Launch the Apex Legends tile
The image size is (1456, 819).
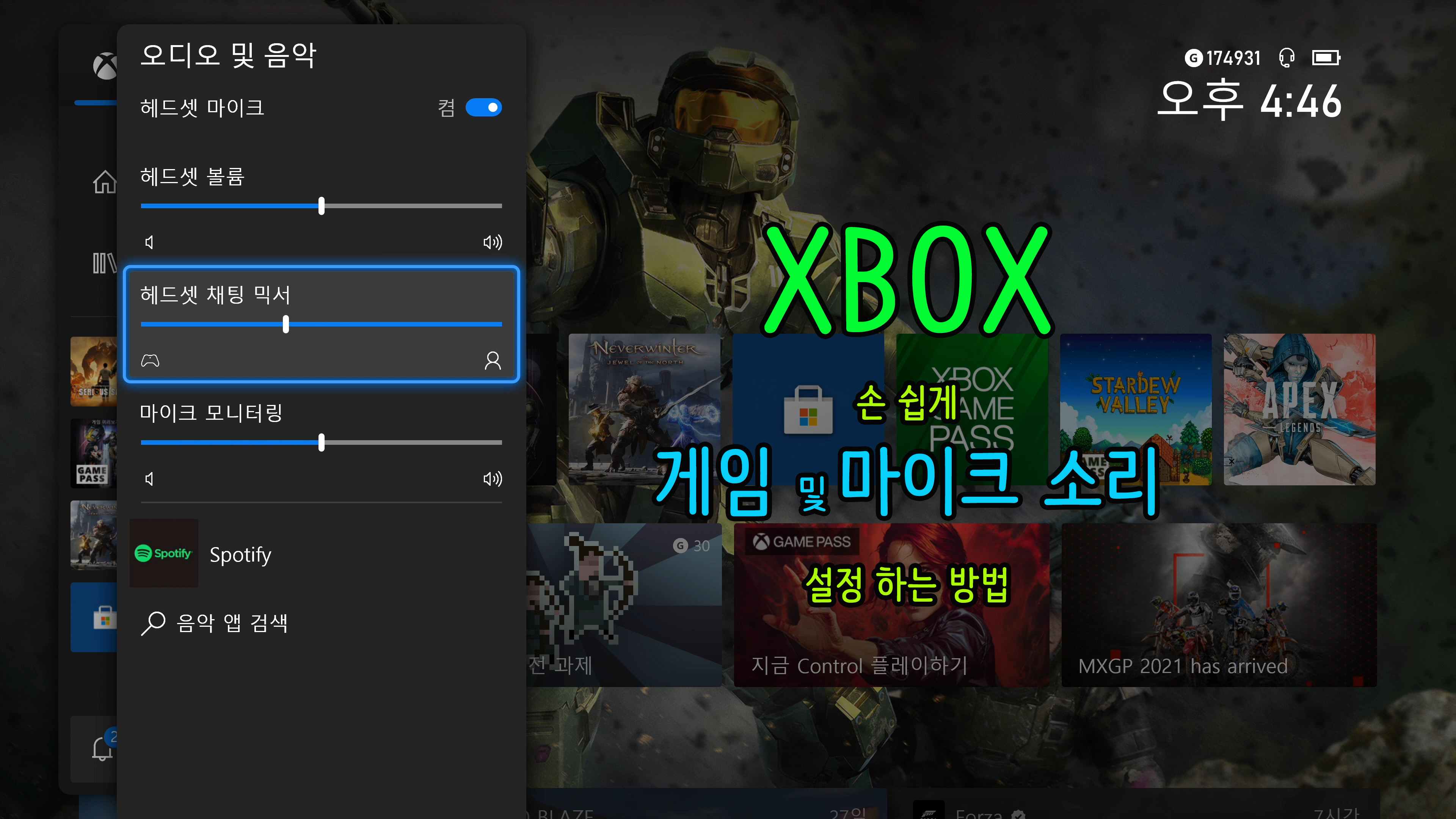[1299, 409]
